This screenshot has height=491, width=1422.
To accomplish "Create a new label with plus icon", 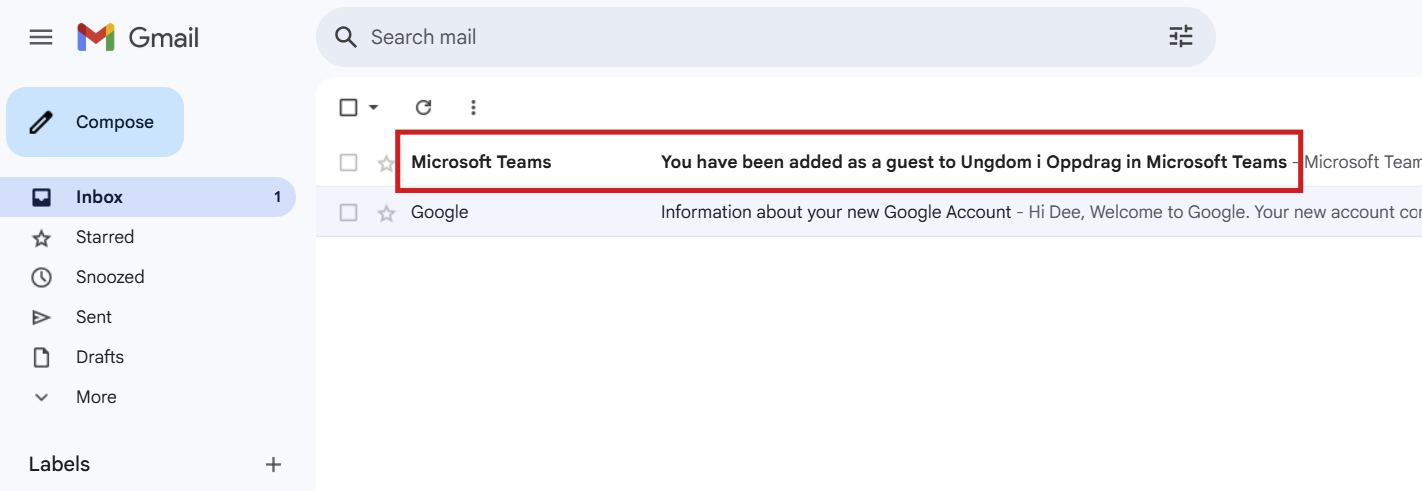I will 273,464.
